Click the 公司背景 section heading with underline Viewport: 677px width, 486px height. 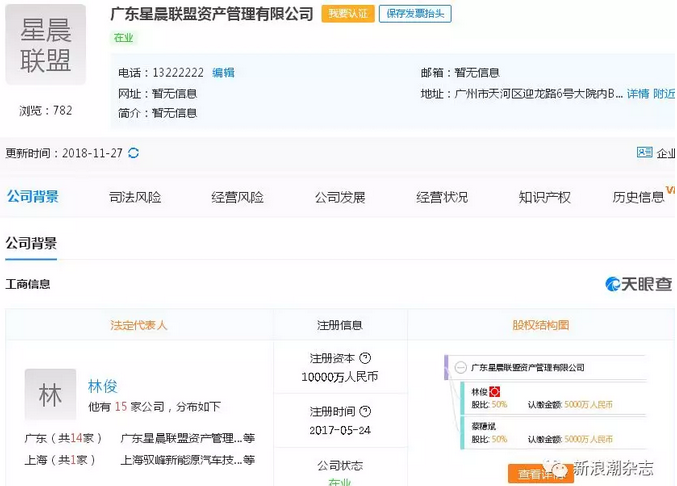(x=31, y=243)
